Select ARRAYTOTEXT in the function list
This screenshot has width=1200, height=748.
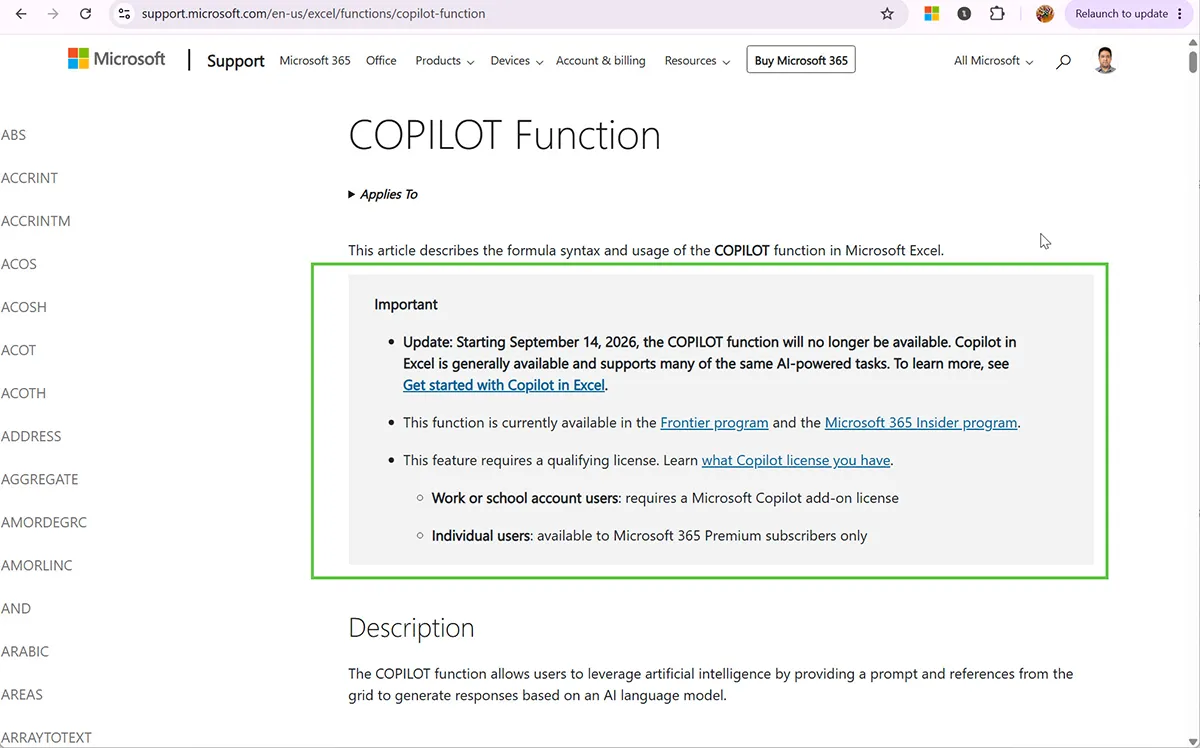pyautogui.click(x=46, y=737)
